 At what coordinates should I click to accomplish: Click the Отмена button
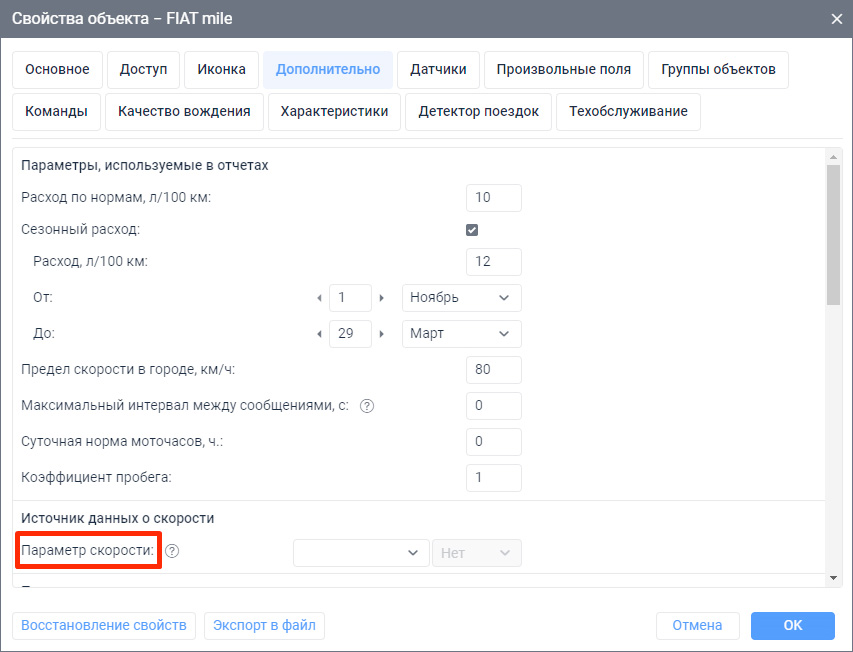tap(697, 625)
